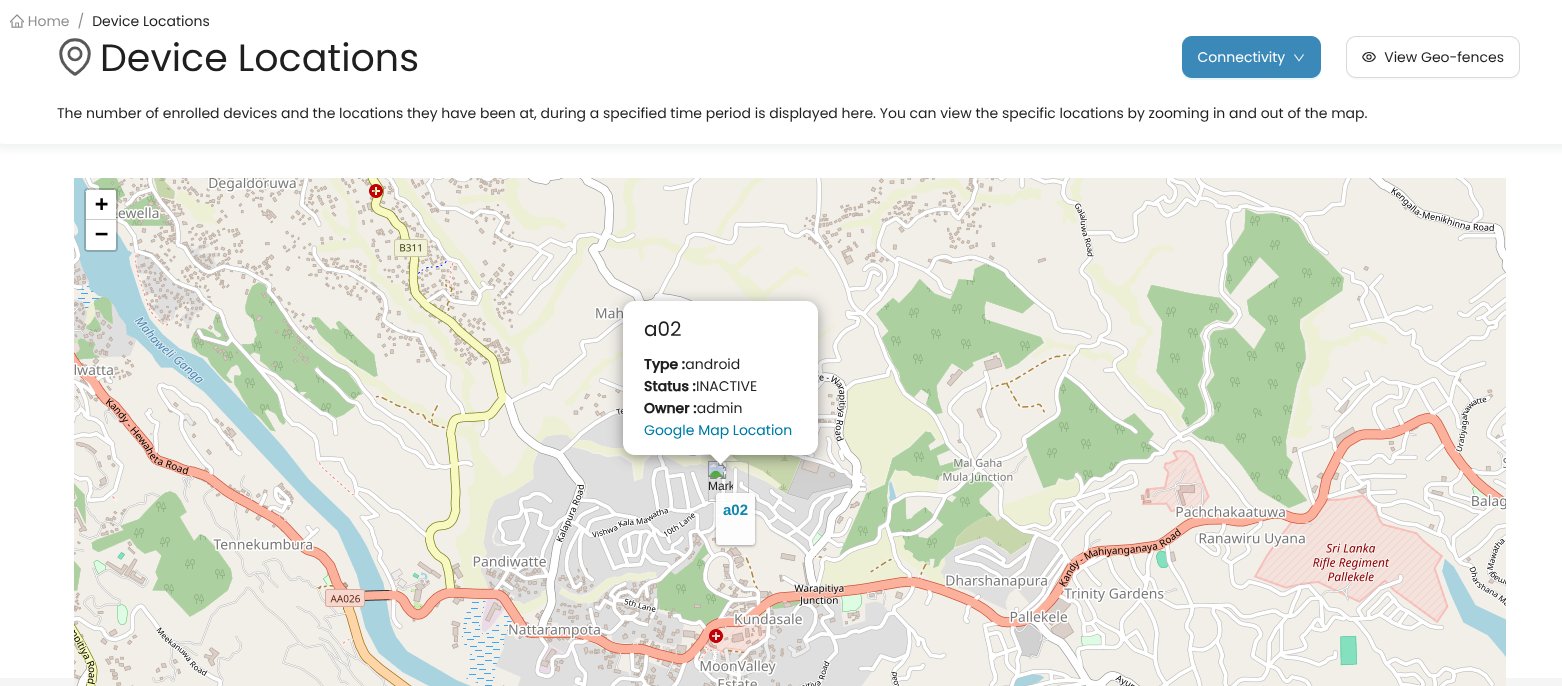Click the AA026 road shield label
This screenshot has height=686, width=1562.
pyautogui.click(x=344, y=599)
